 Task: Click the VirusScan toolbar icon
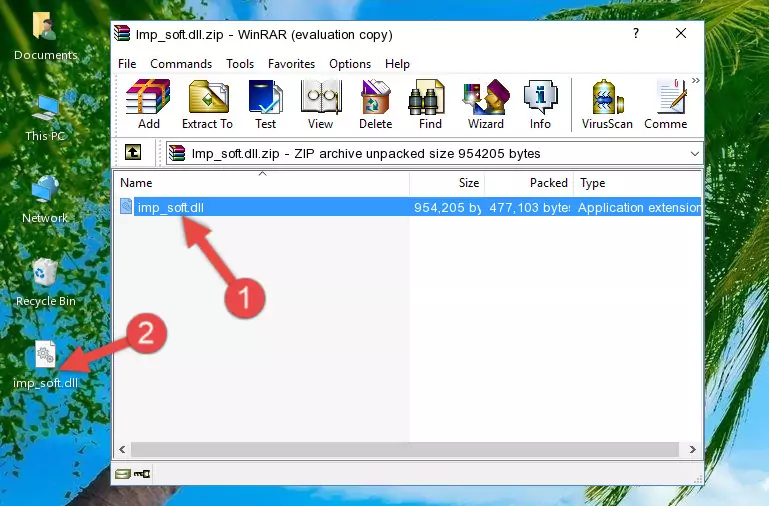(x=607, y=104)
